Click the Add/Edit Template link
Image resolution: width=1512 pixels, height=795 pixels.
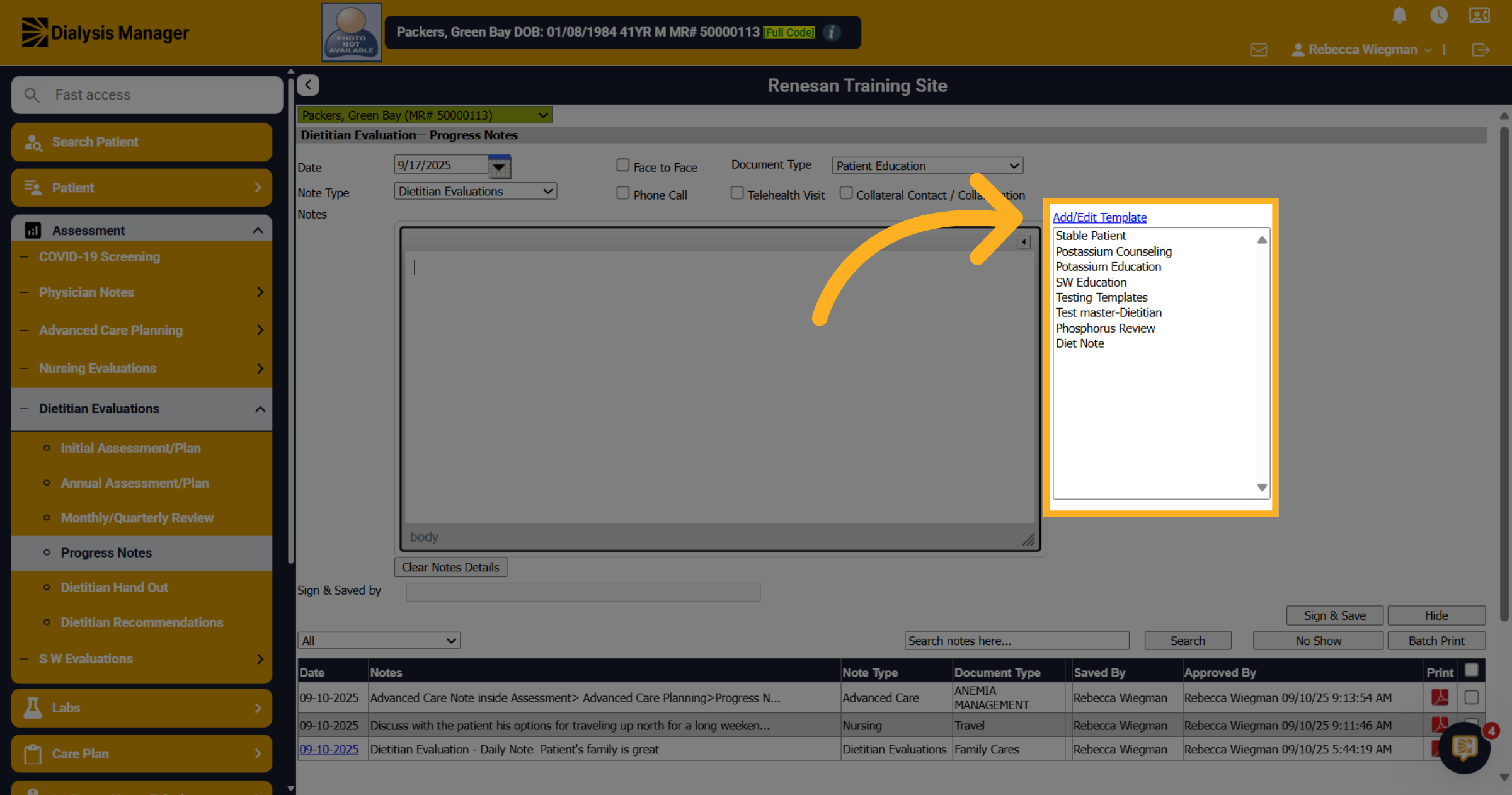[x=1099, y=217]
